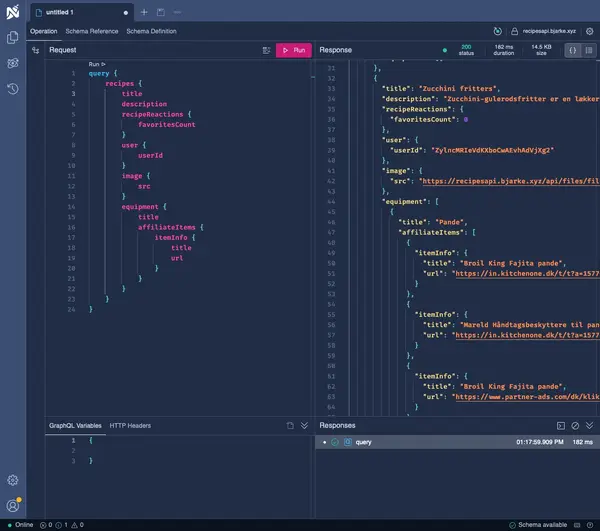
Task: Click the status bar help icon
Action: [590, 525]
